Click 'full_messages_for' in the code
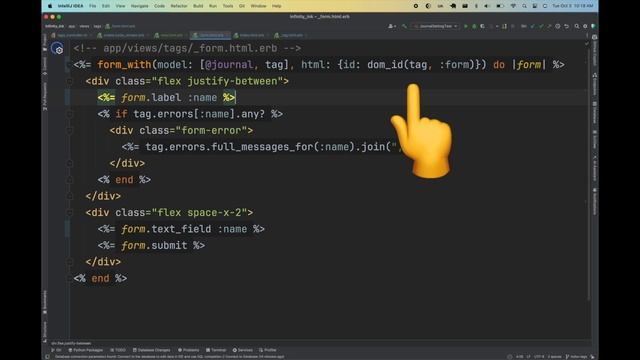 pyautogui.click(x=262, y=147)
